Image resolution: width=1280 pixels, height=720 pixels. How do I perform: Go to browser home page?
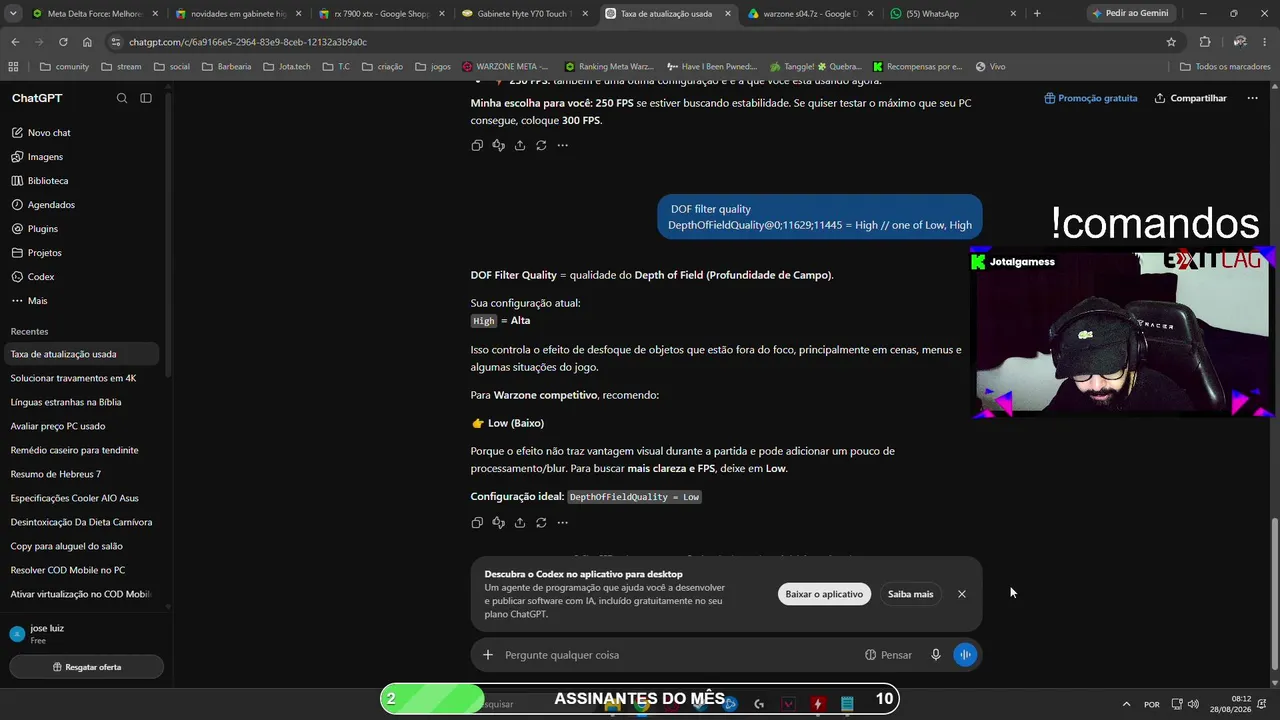point(87,42)
